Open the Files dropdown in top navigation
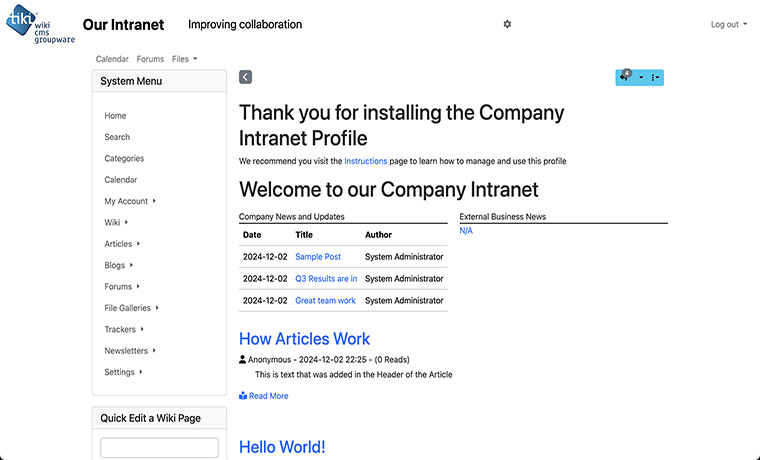The height and width of the screenshot is (460, 760). [184, 59]
